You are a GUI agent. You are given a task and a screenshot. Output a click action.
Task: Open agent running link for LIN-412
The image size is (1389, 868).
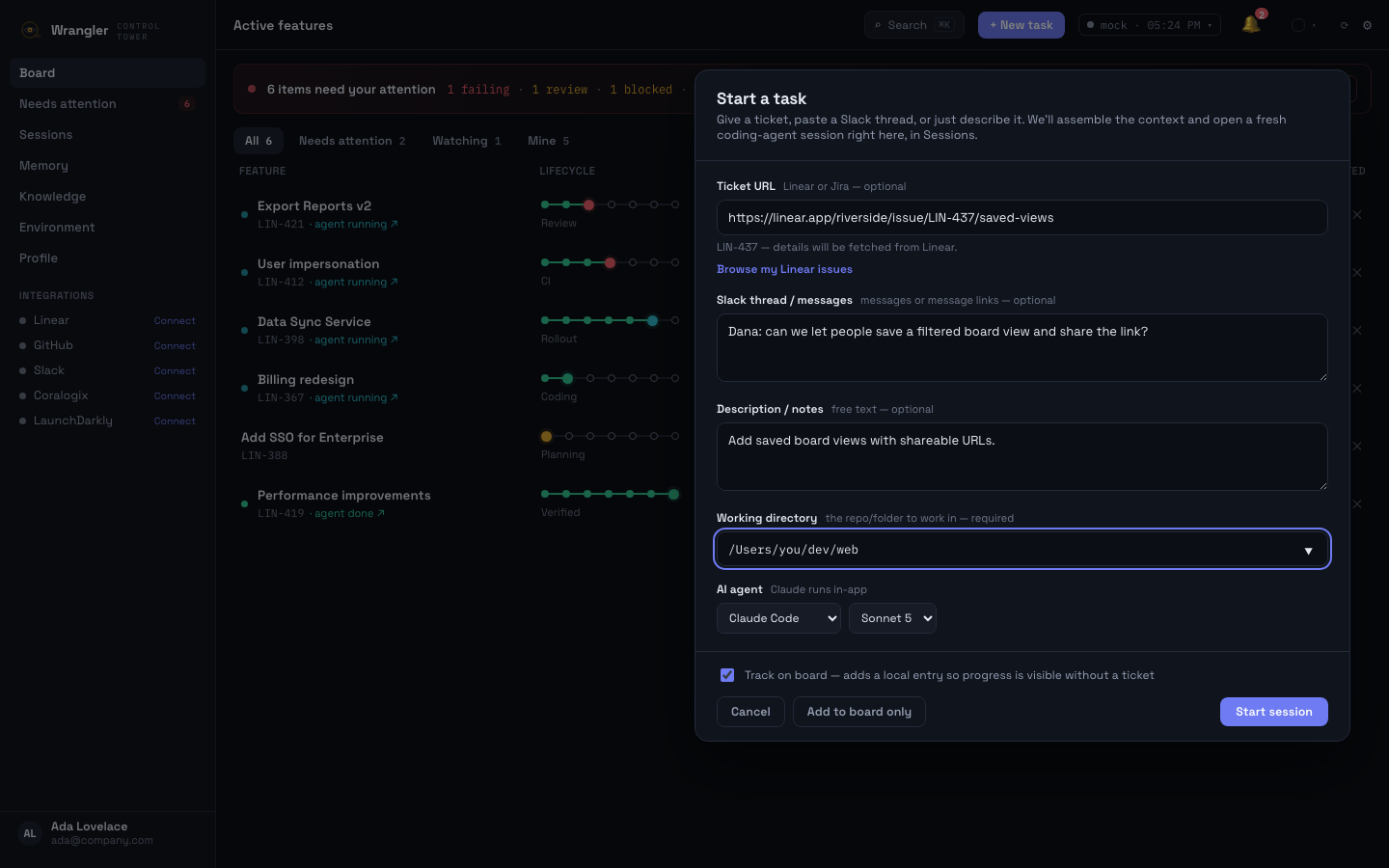tap(356, 282)
